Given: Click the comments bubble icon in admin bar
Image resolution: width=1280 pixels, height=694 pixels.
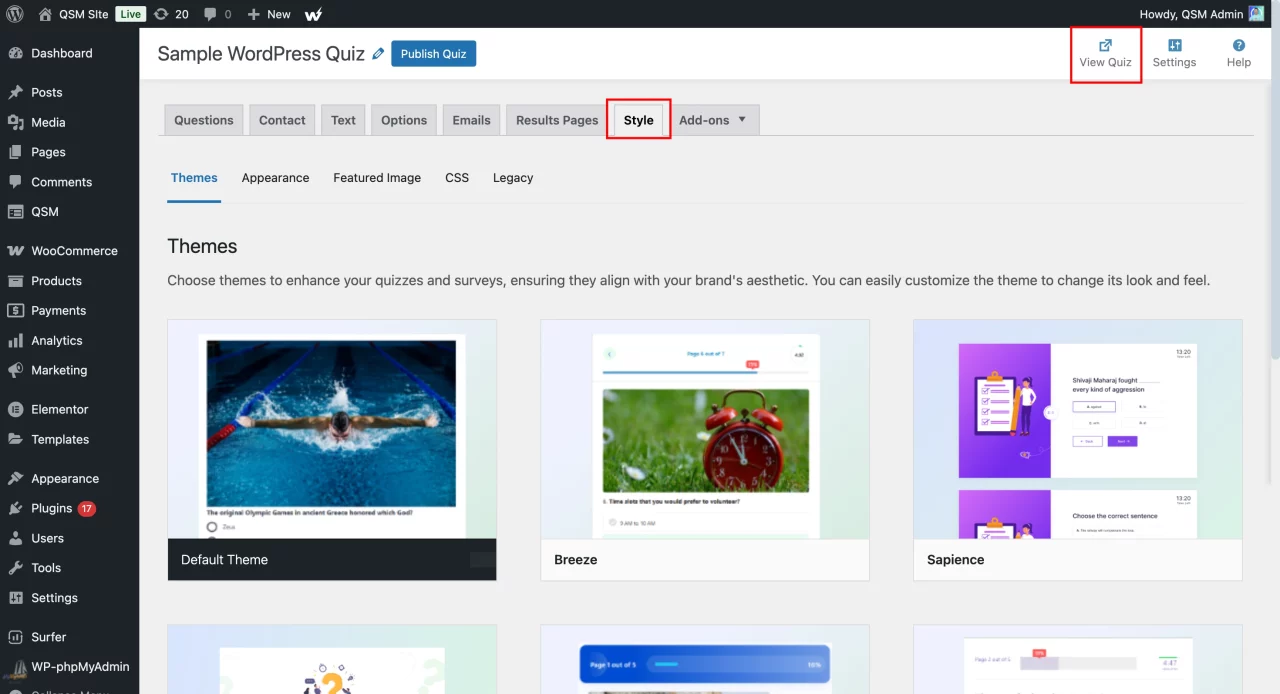Looking at the screenshot, I should tap(217, 14).
